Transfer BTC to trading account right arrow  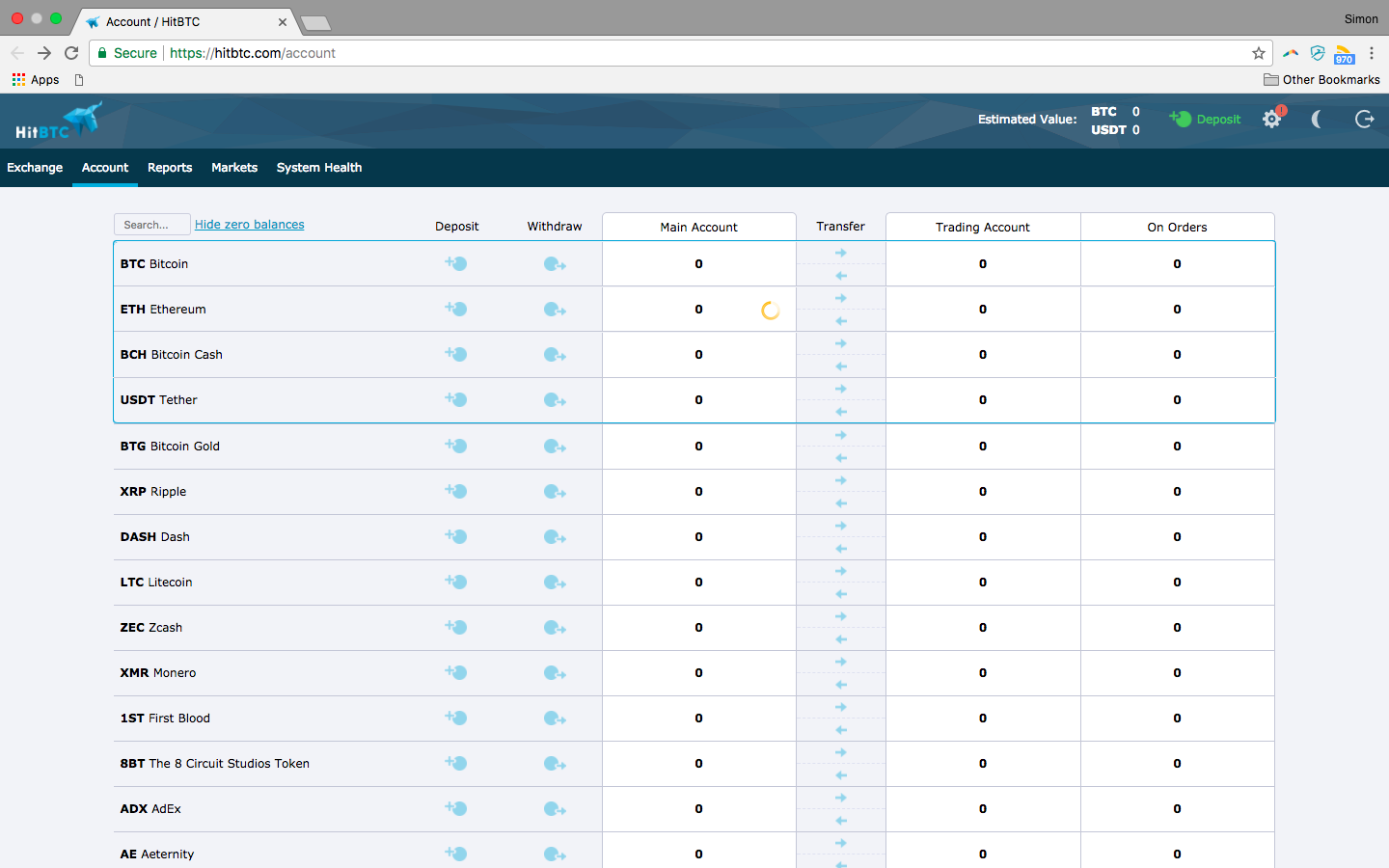coord(841,253)
